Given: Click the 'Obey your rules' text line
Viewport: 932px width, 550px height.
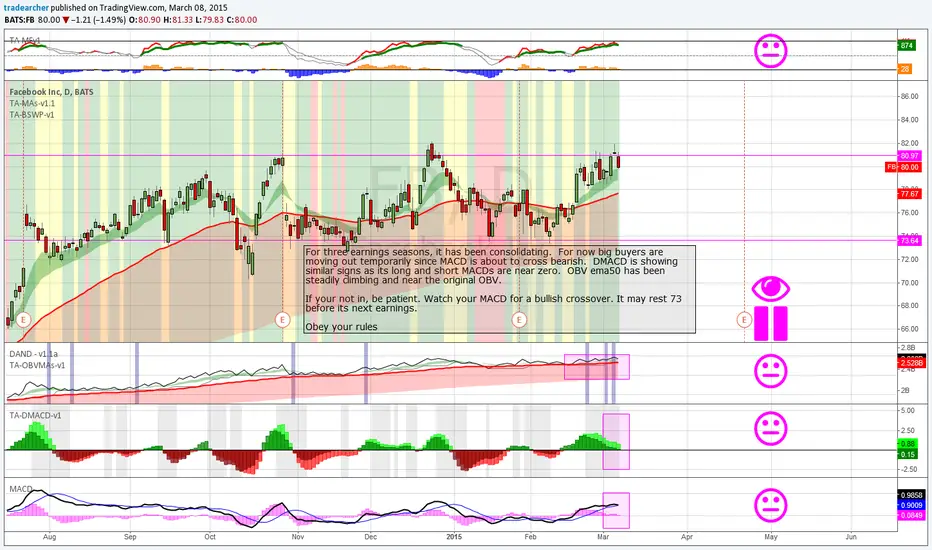Looking at the screenshot, I should [341, 326].
